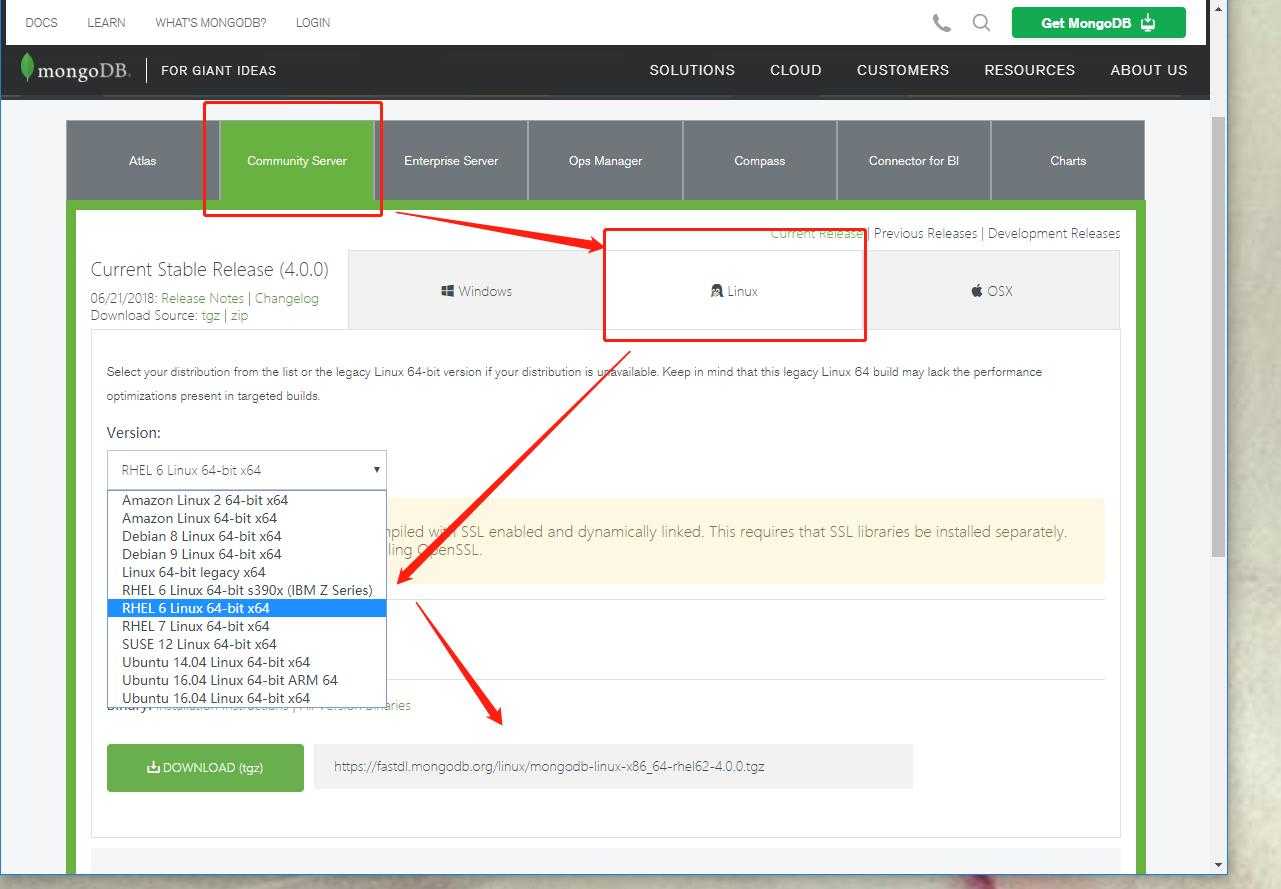Click the Get MongoDB button
1281x889 pixels.
click(1098, 23)
